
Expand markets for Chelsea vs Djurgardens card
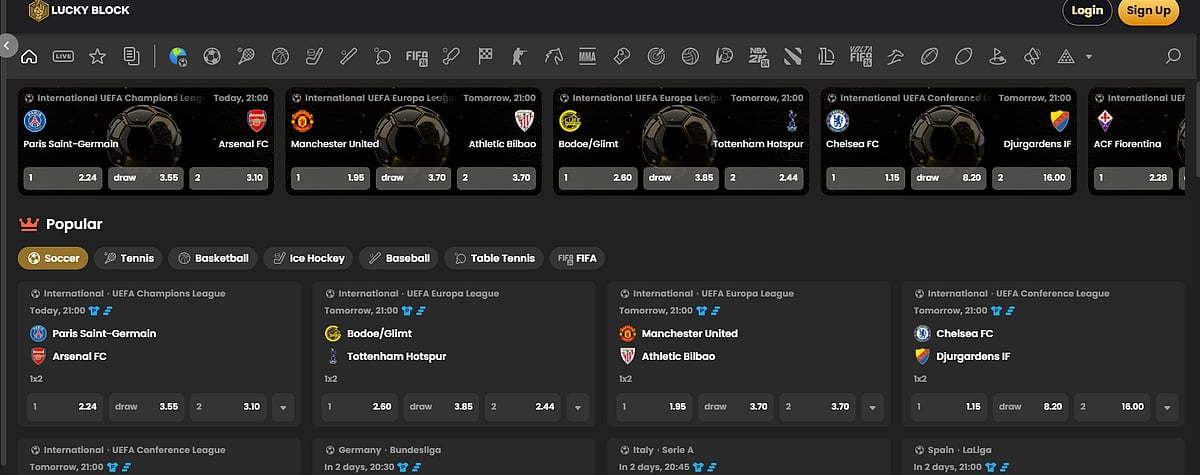point(1167,407)
